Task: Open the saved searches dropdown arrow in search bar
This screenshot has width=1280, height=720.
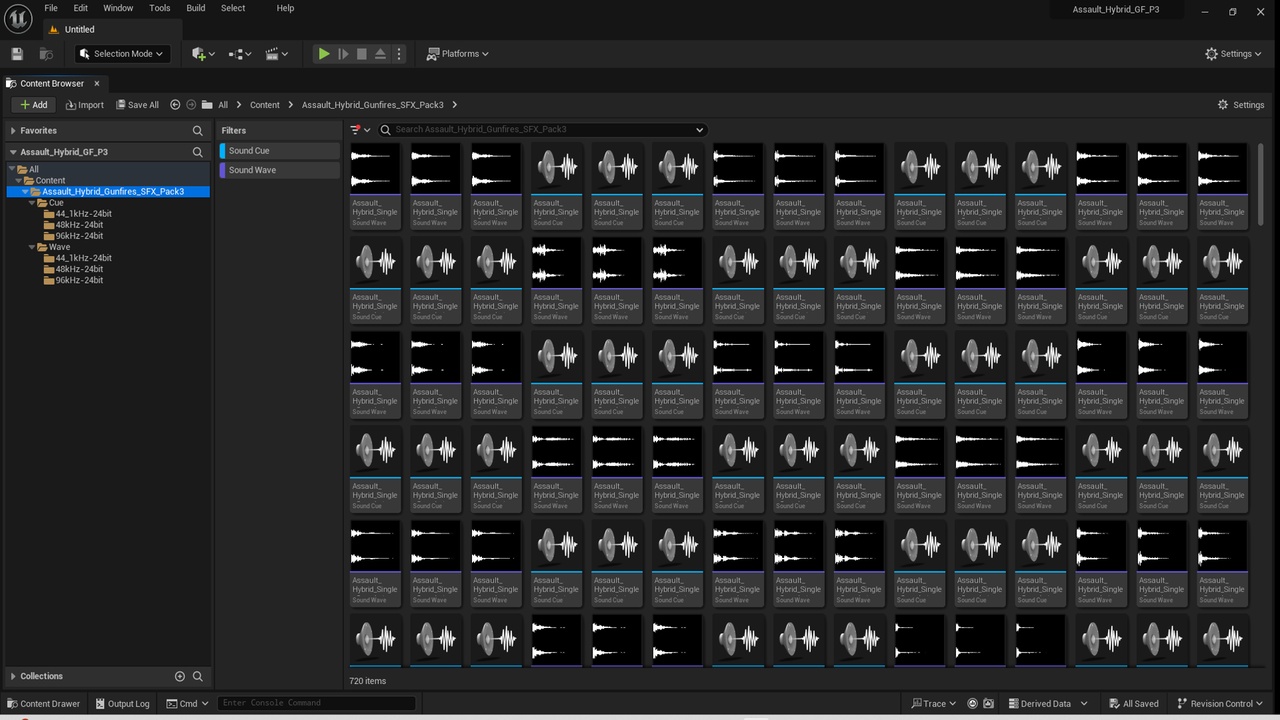Action: [699, 130]
